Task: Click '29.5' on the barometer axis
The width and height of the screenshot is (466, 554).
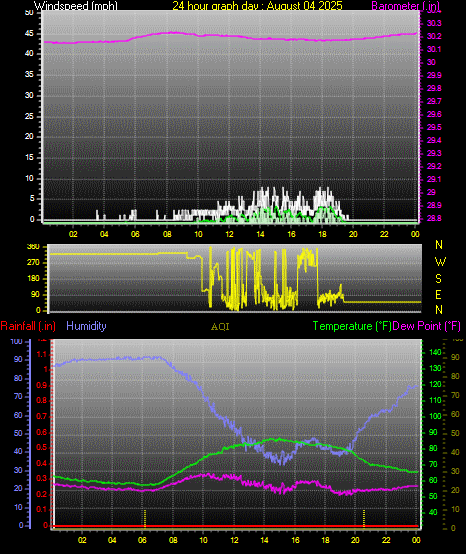Action: 434,127
